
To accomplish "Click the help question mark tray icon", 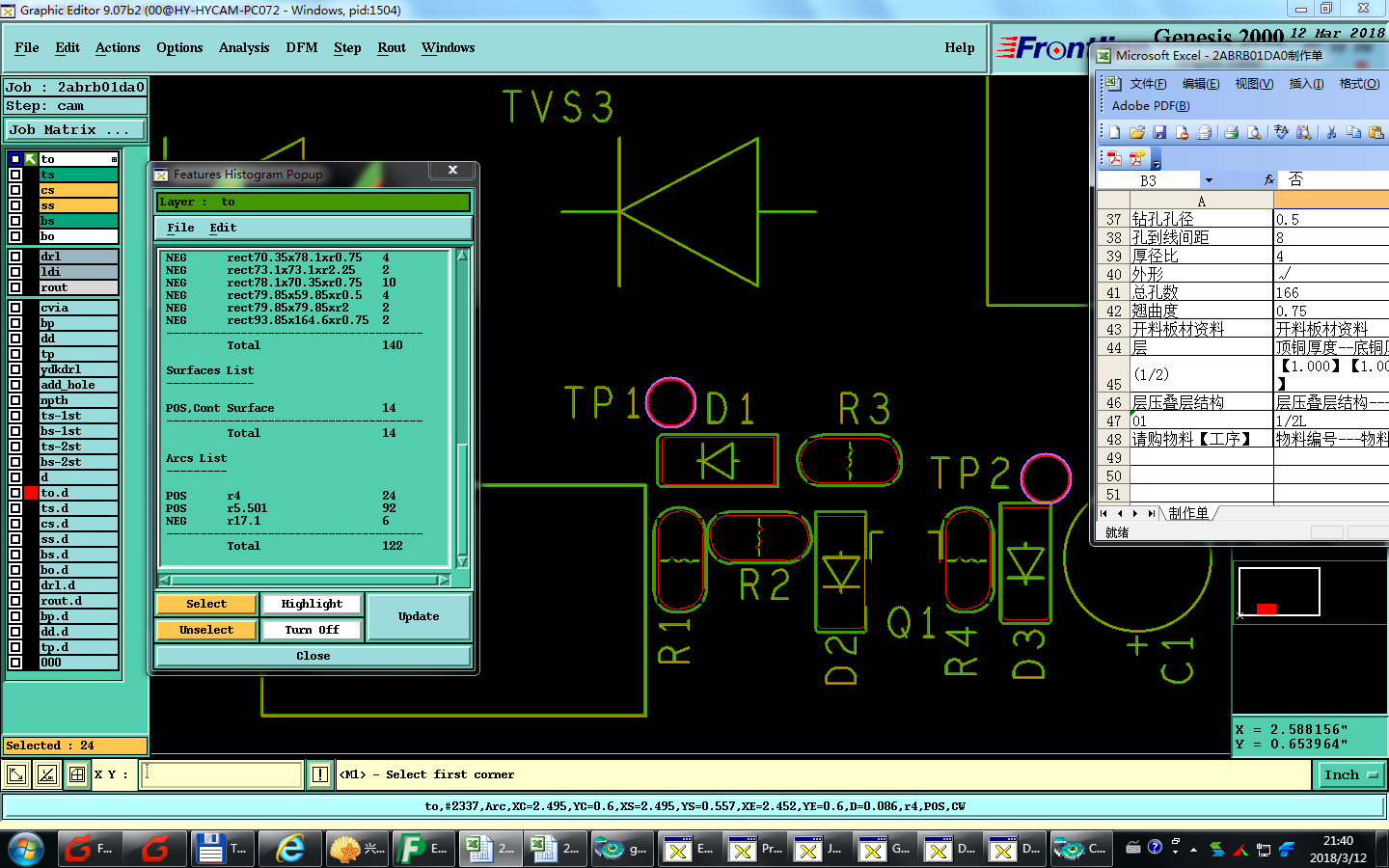I will (1155, 848).
